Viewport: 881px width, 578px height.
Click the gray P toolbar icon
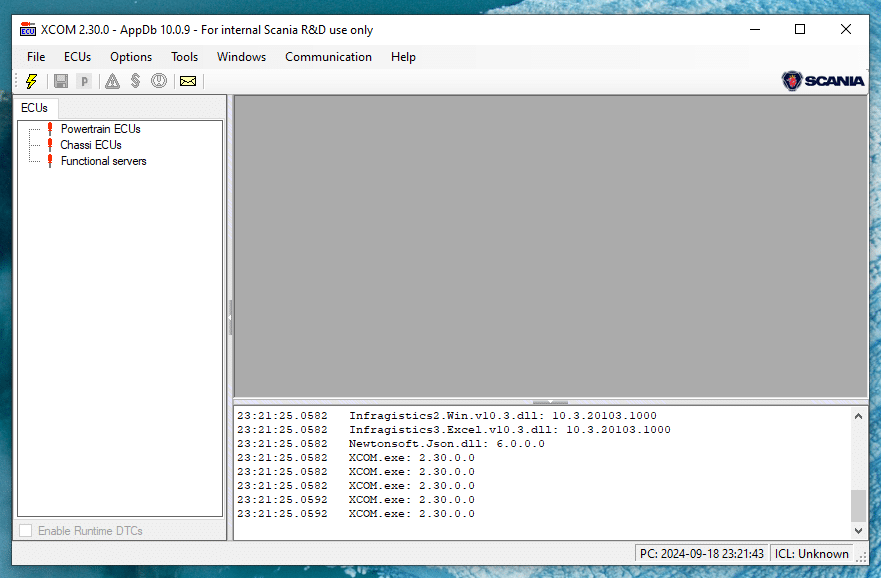point(84,81)
